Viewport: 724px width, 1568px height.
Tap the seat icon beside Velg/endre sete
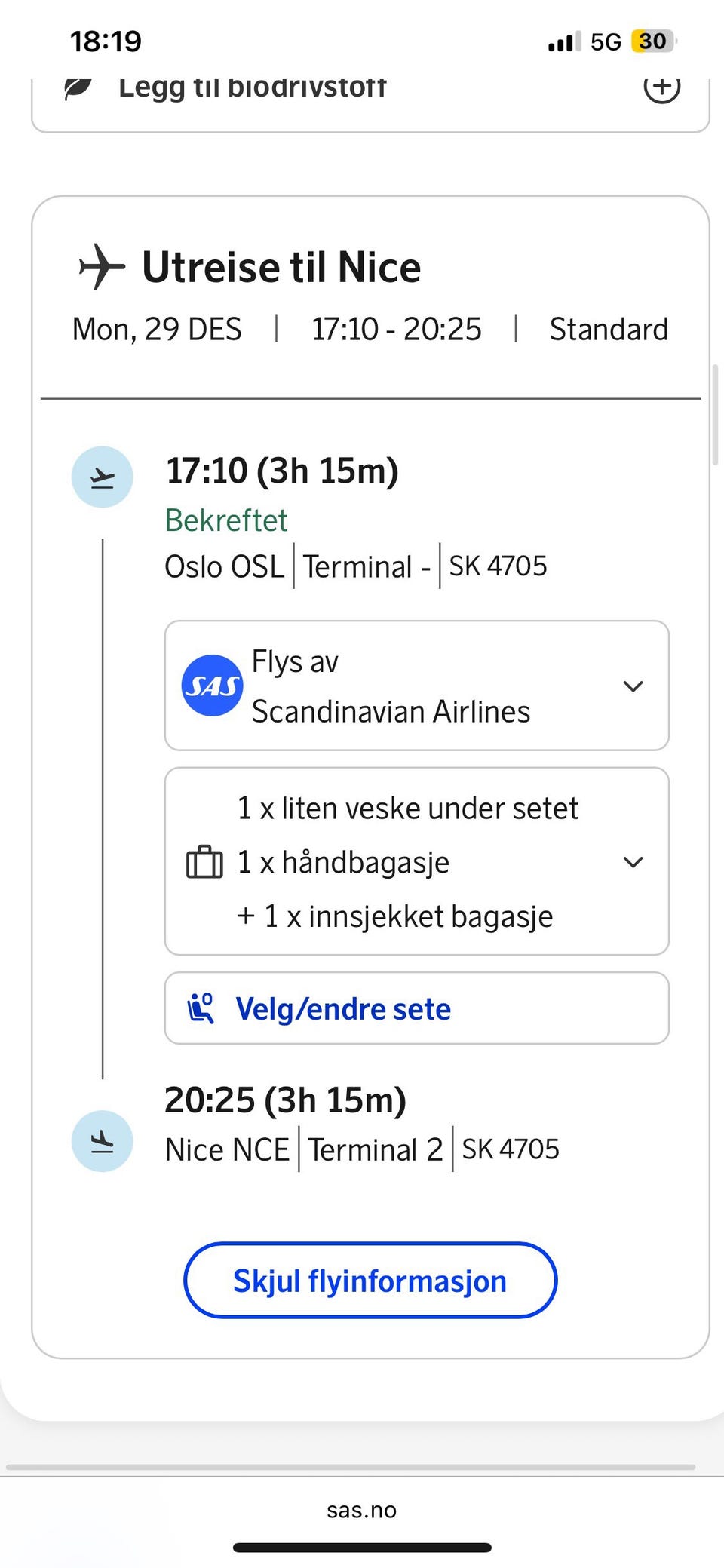[201, 1008]
